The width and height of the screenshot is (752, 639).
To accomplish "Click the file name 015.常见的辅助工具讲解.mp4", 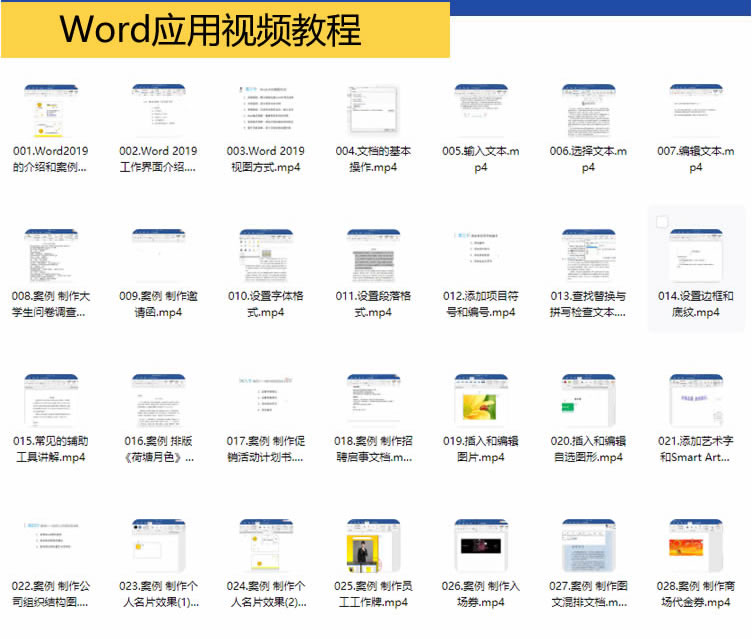I will 50,449.
